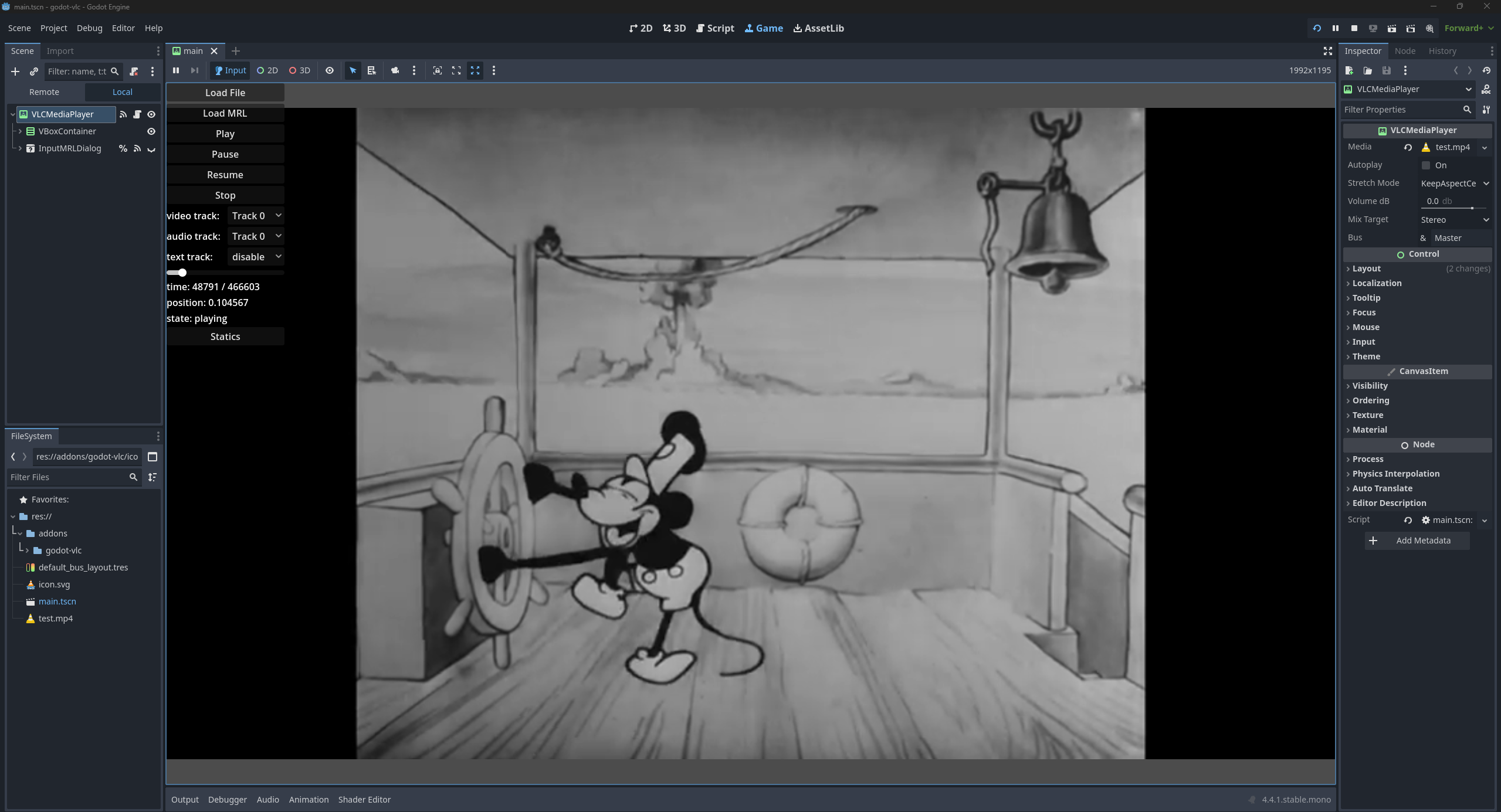
Task: Click the Stop Running Project icon
Action: (x=1354, y=28)
